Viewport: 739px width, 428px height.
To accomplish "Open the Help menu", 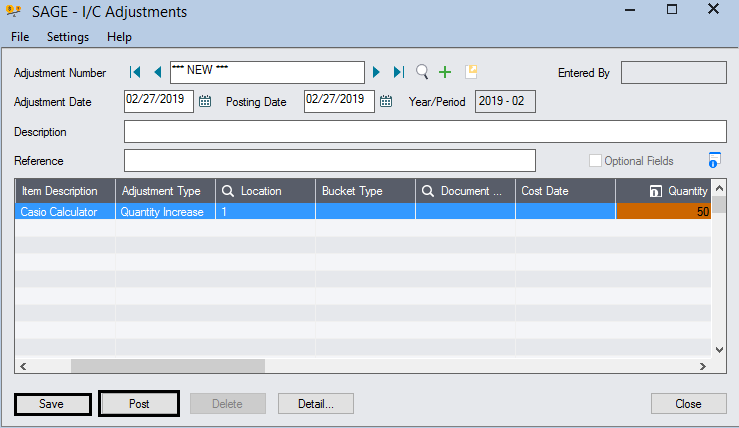I will tap(119, 37).
